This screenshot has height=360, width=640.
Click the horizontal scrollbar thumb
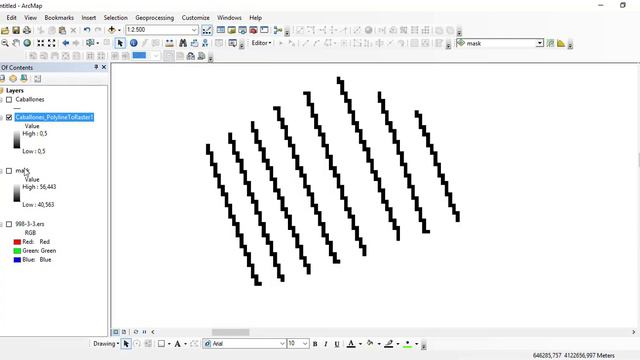pos(230,332)
